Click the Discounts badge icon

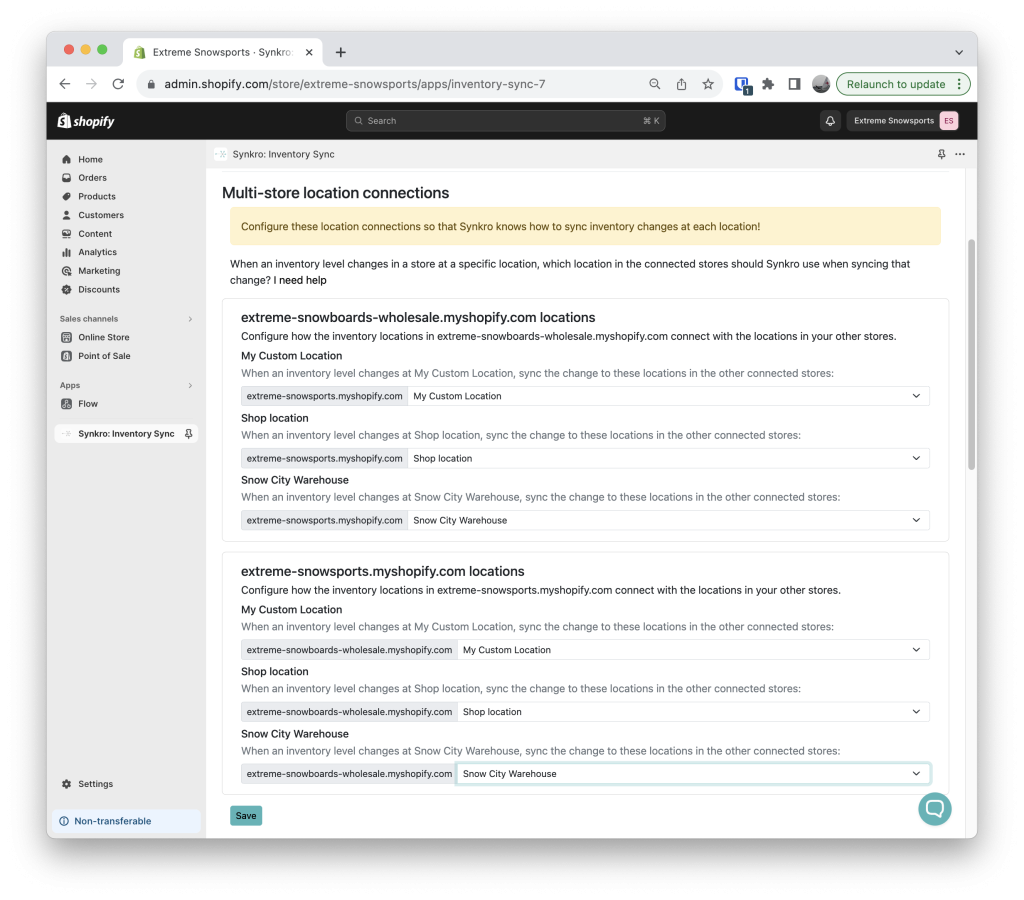tap(67, 289)
